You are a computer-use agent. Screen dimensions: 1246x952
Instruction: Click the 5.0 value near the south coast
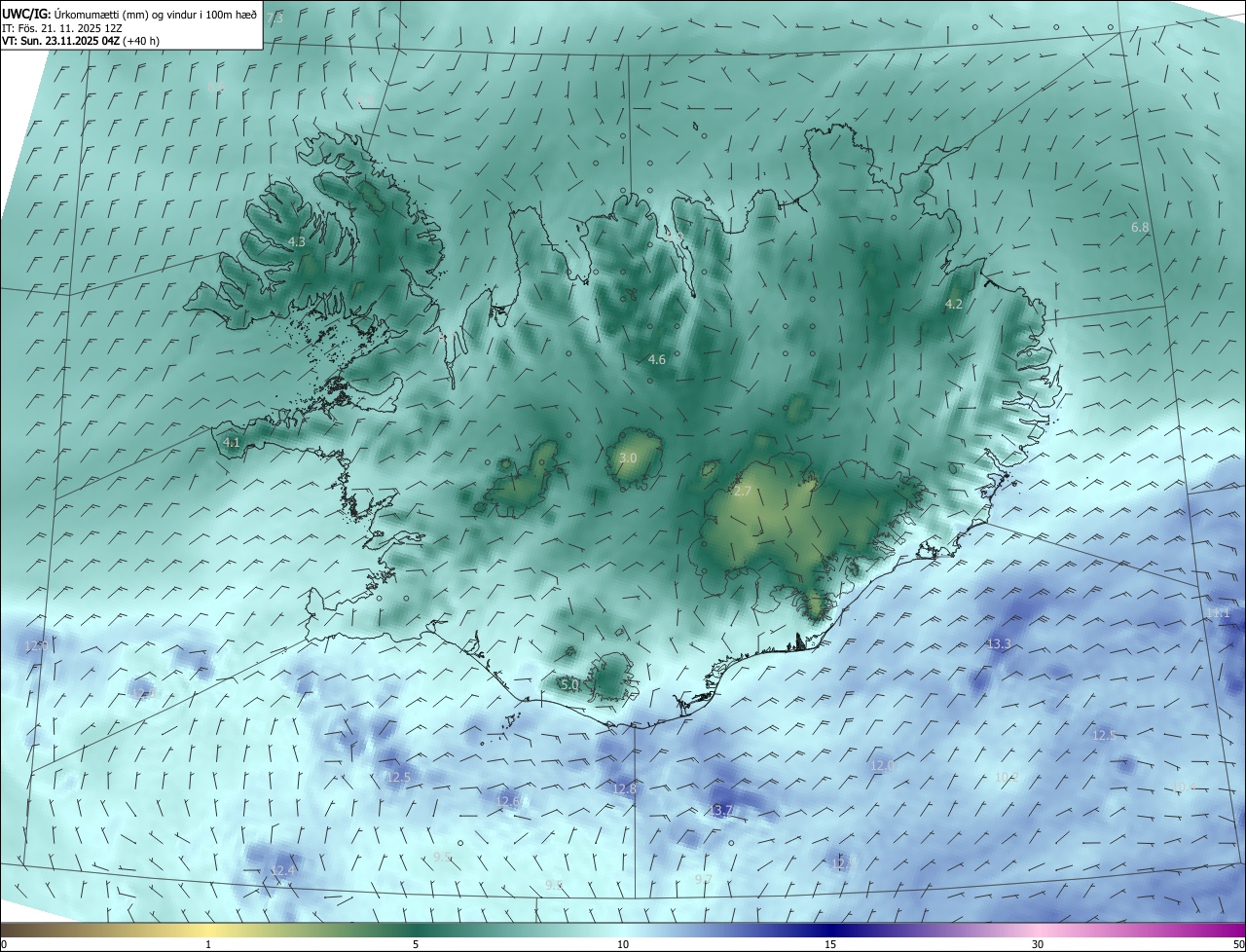[571, 685]
